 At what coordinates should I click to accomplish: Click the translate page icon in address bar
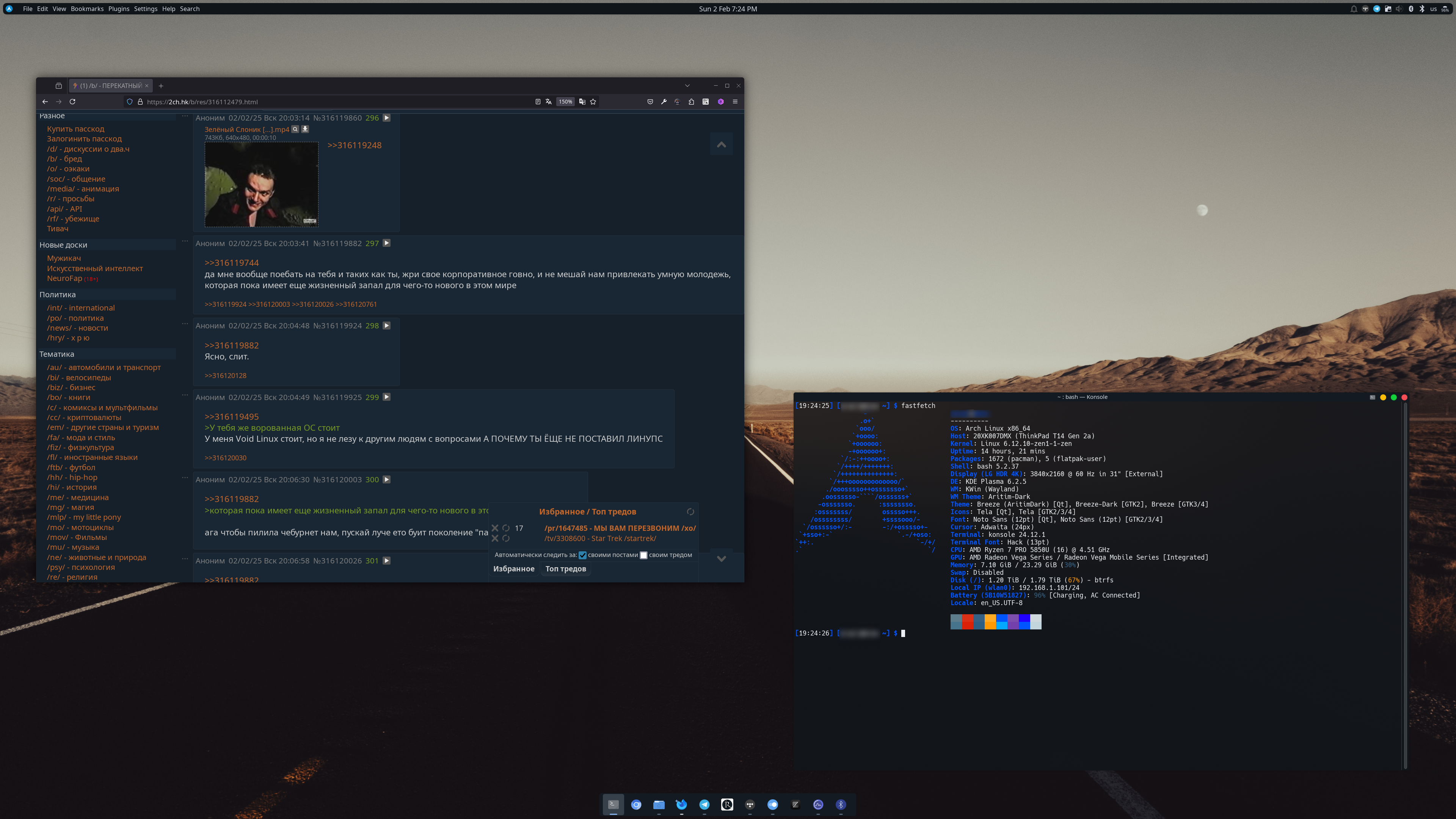[x=549, y=102]
